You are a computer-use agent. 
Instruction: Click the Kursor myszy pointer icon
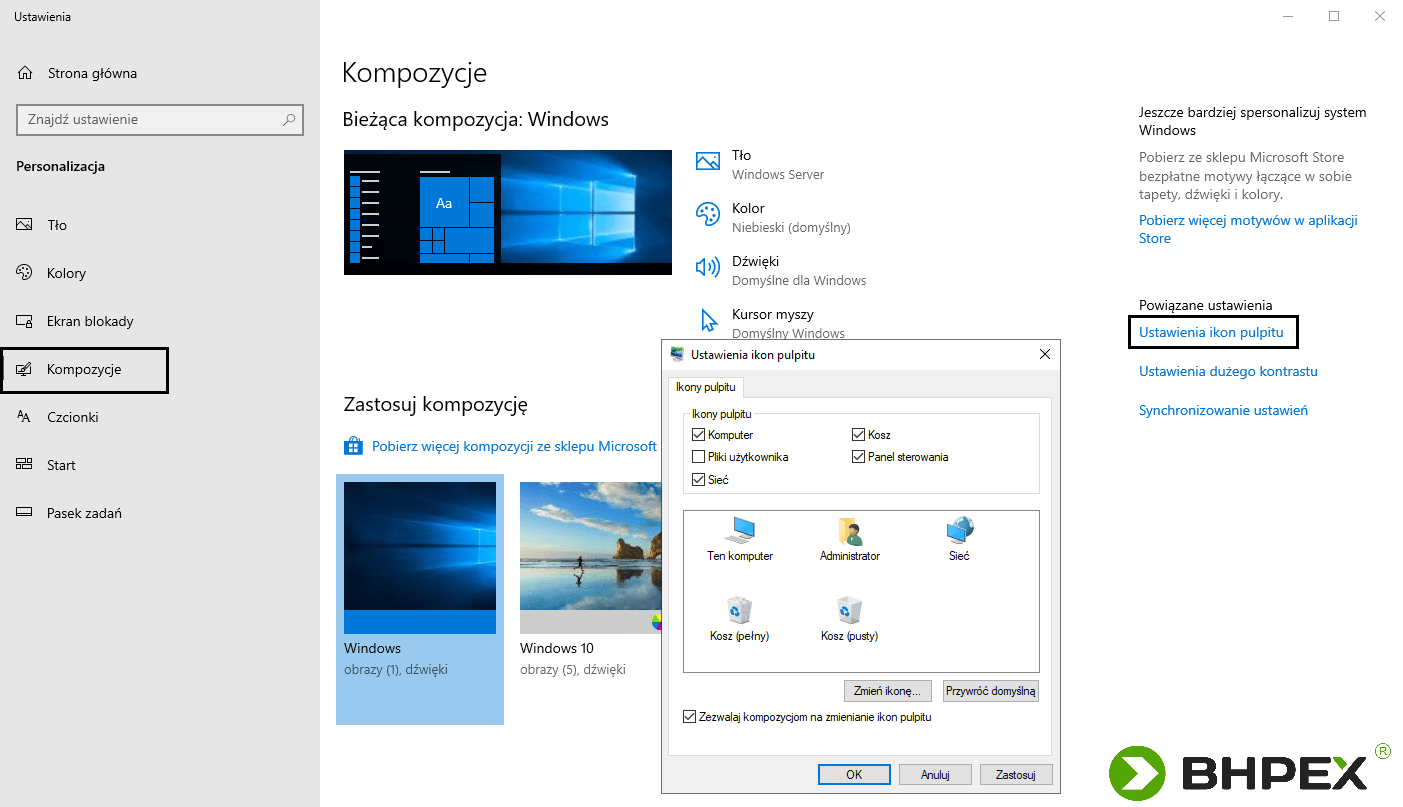[709, 320]
